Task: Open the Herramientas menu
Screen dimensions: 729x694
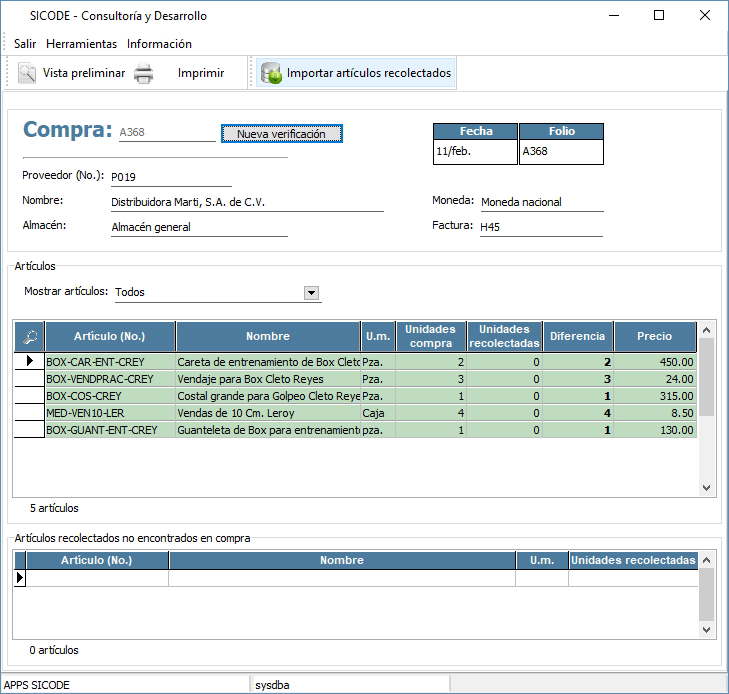Action: (81, 44)
